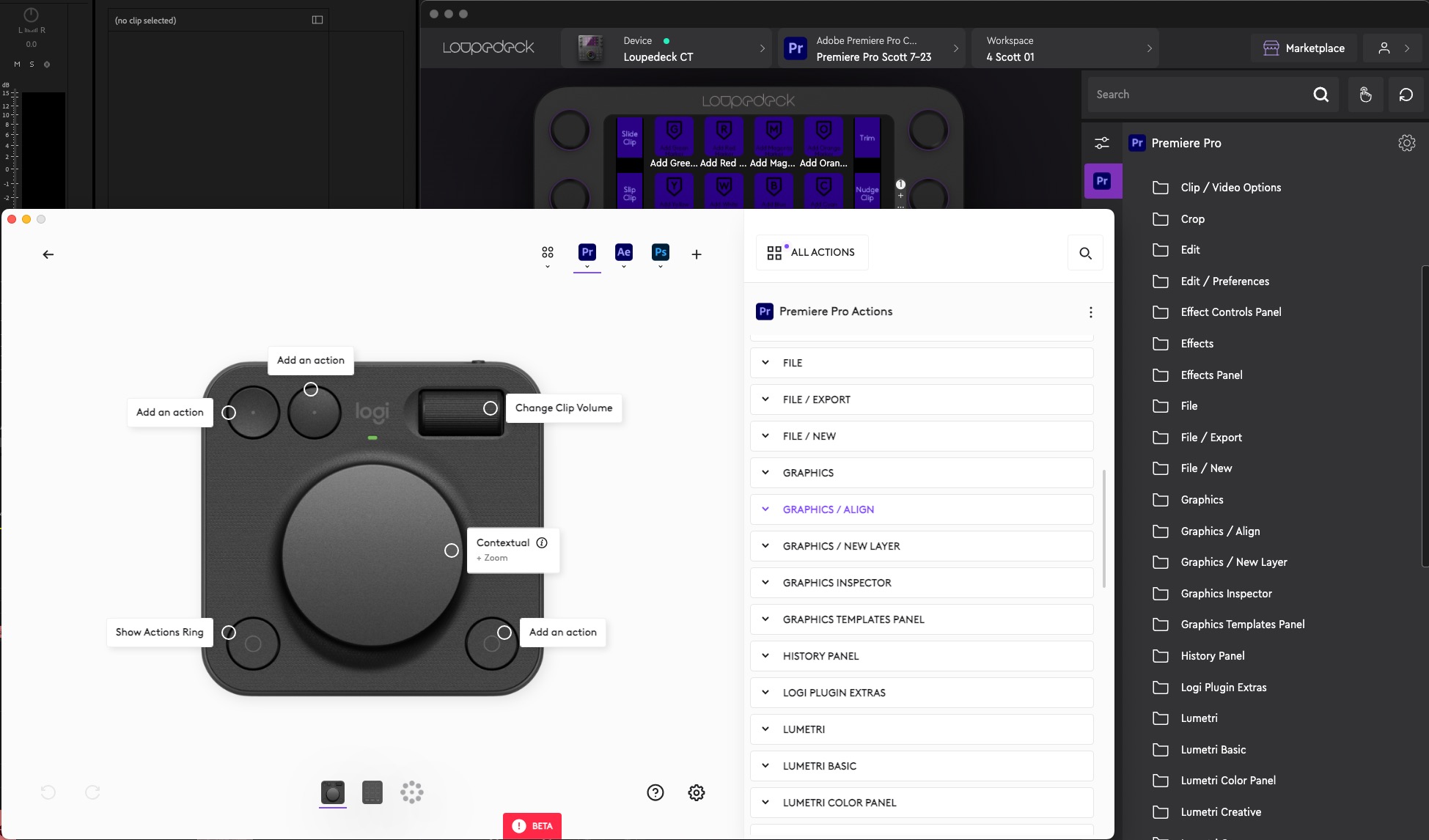
Task: Click the settings gear icon on device
Action: (x=696, y=792)
